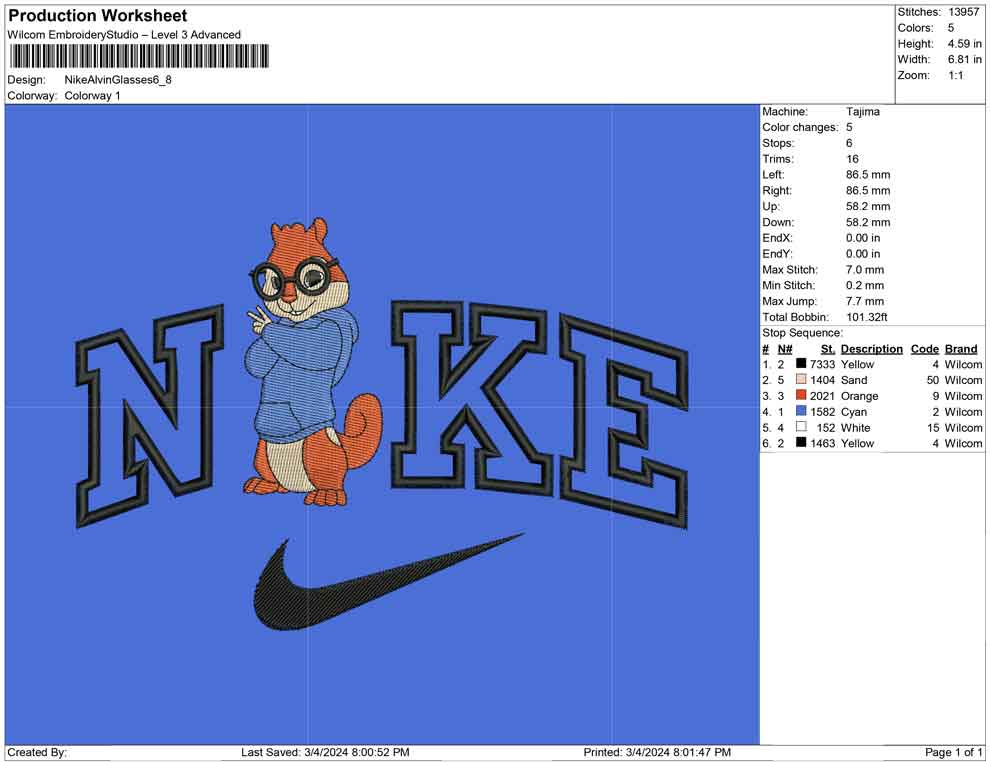Screen dimensions: 990x762
Task: Click 'Last Saved: 3/4/2024 8:00:52 PM'
Action: coord(325,752)
